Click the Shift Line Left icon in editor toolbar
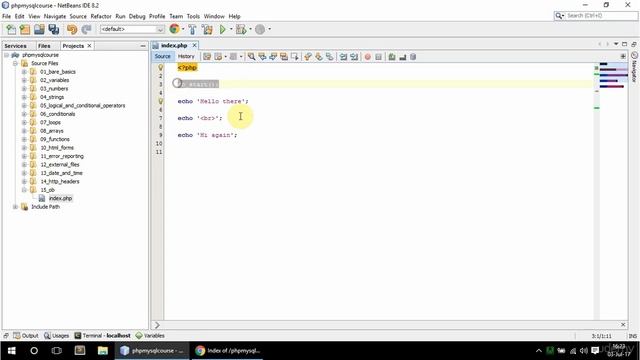The height and width of the screenshot is (360, 640). coord(343,57)
